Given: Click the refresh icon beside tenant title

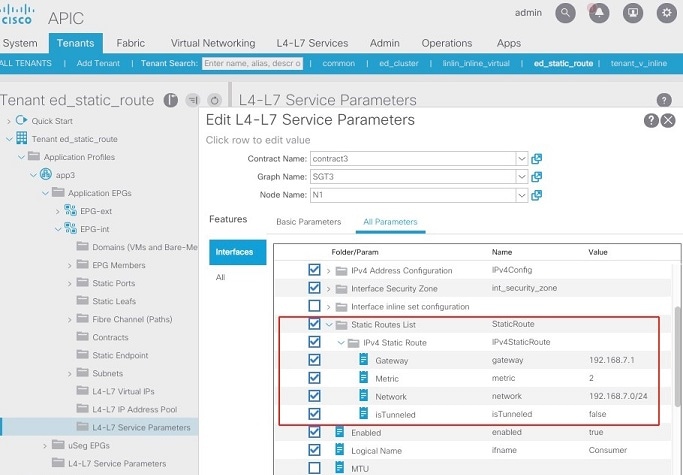Looking at the screenshot, I should (214, 100).
